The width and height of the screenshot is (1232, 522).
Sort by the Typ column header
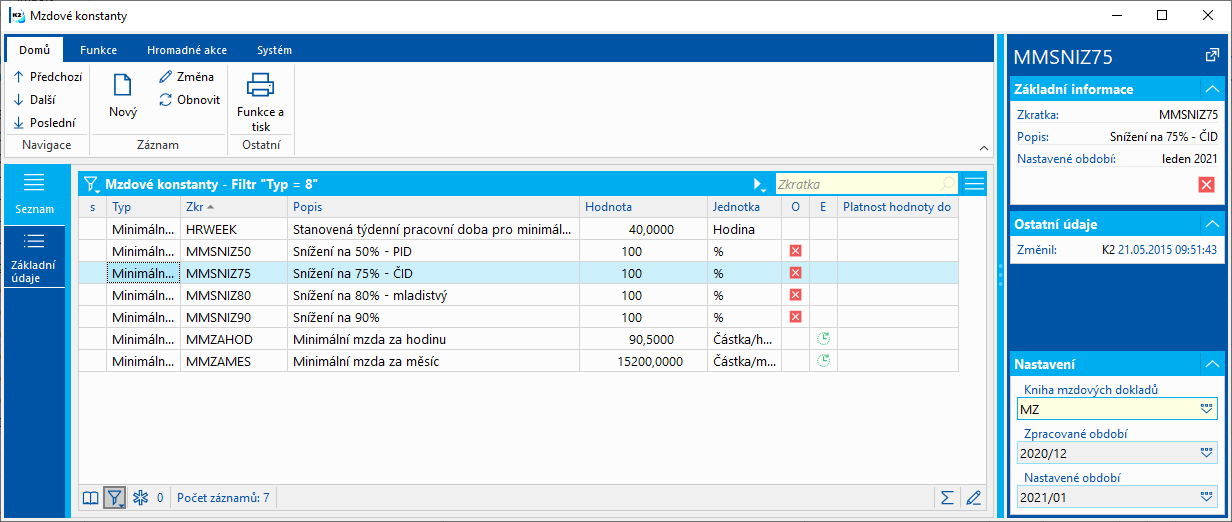143,207
